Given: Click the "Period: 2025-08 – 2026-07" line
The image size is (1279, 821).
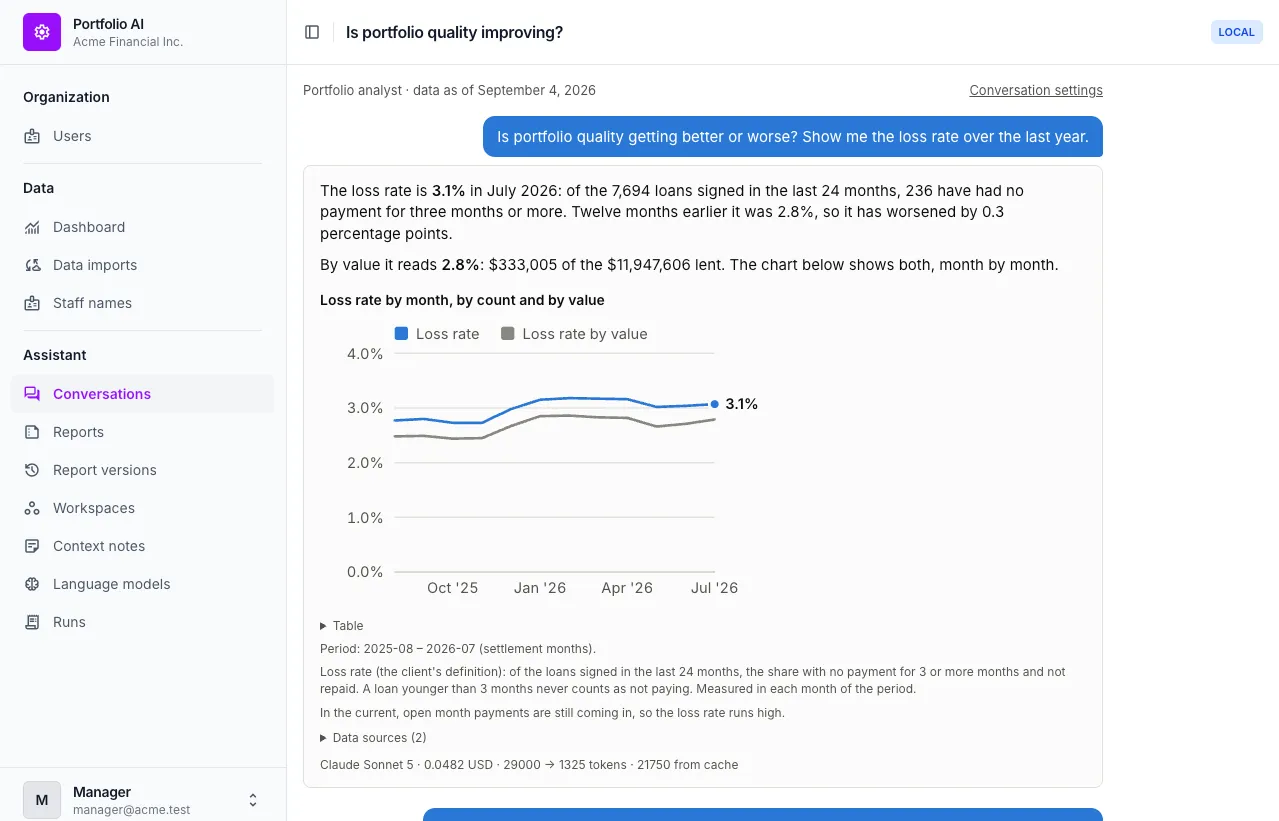Looking at the screenshot, I should click(x=458, y=649).
